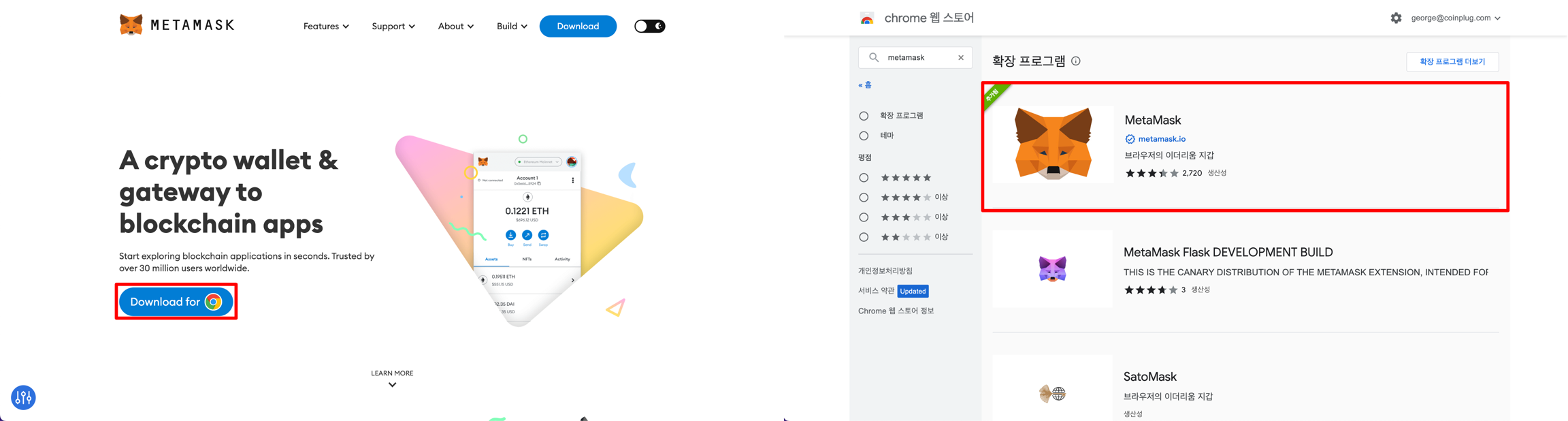Click the metamask search input field

click(916, 58)
